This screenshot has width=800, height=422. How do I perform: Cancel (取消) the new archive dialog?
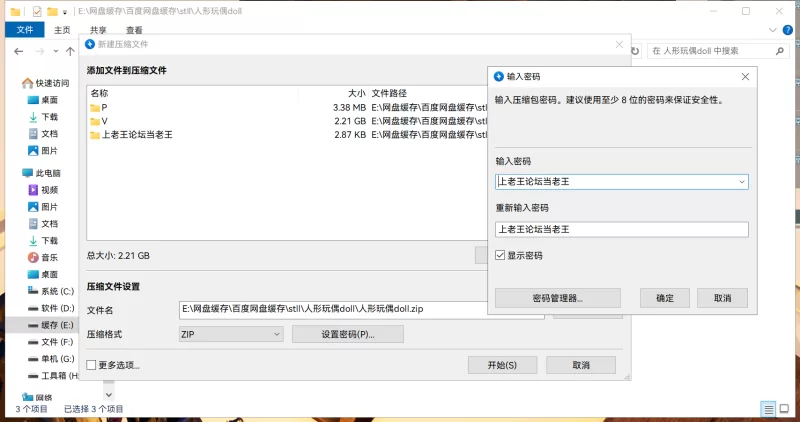[x=581, y=365]
